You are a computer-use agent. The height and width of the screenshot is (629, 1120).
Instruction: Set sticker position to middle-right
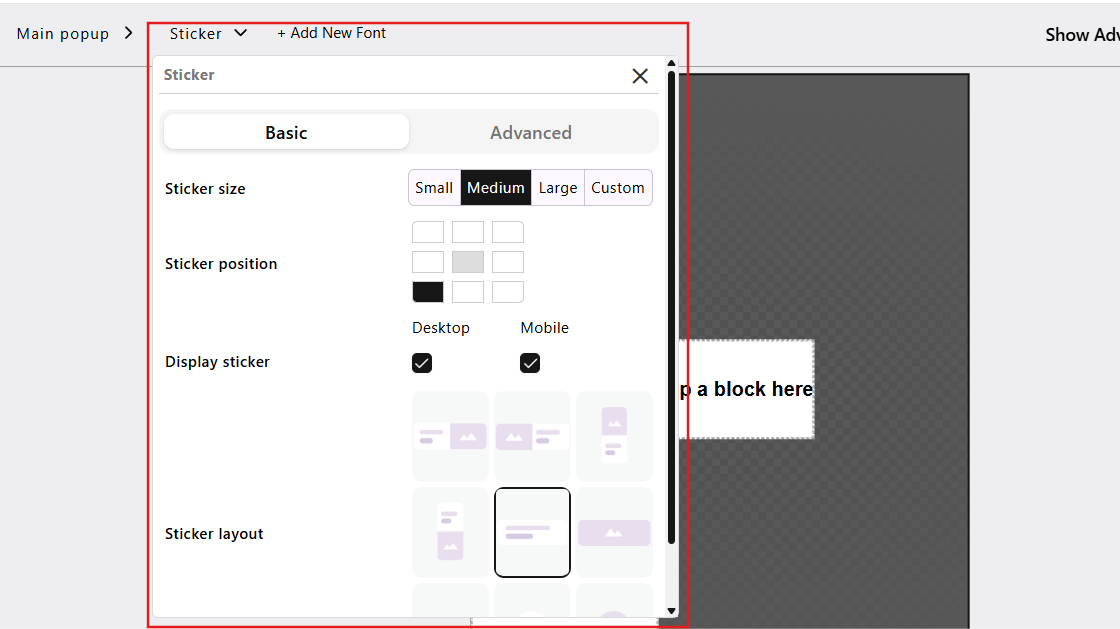pos(508,262)
